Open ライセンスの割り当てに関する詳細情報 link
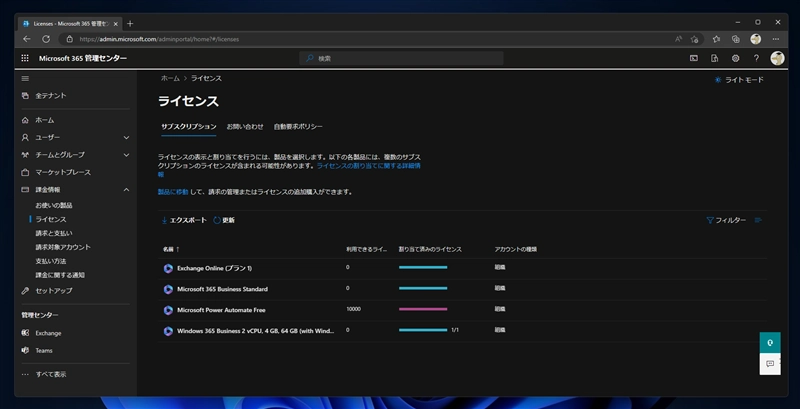800x409 pixels. pyautogui.click(x=369, y=166)
